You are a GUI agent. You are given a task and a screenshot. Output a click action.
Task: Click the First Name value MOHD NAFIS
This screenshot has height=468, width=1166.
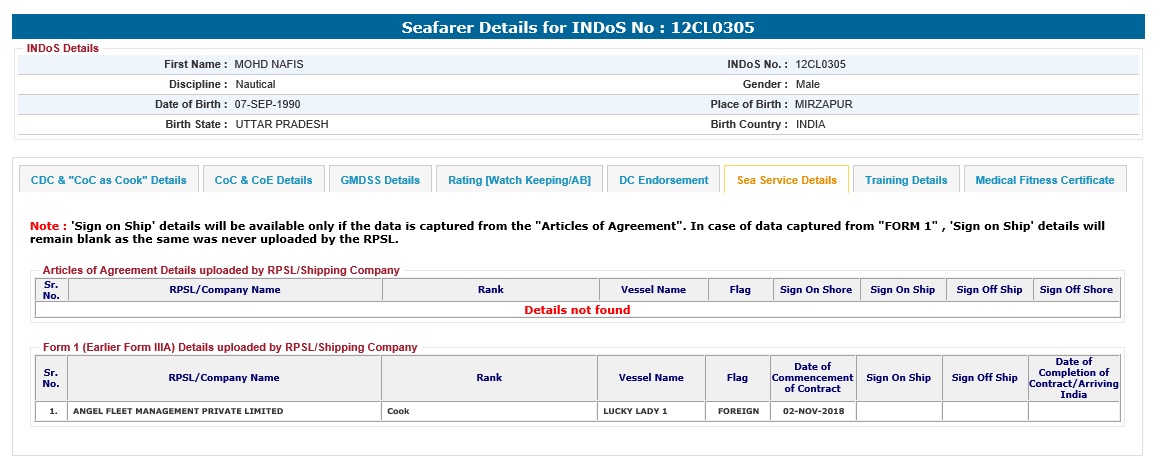(x=269, y=64)
